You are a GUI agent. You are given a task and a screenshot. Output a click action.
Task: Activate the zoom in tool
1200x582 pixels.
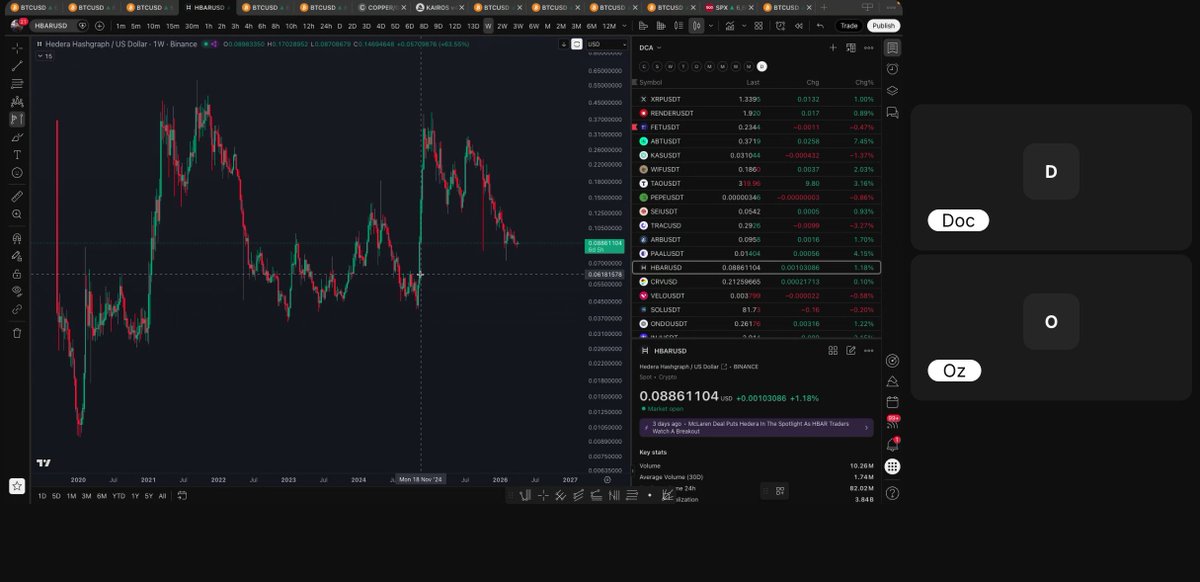(x=17, y=214)
